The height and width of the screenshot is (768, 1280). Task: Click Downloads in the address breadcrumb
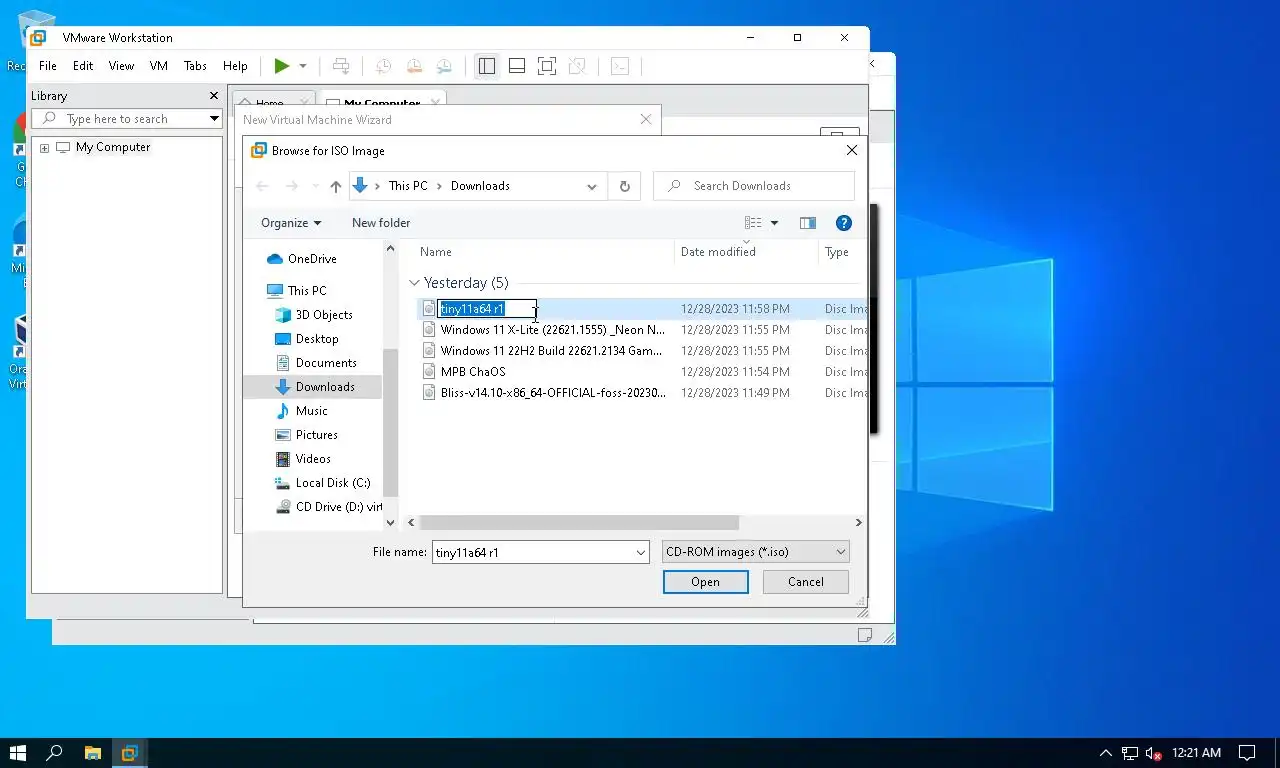(x=480, y=186)
